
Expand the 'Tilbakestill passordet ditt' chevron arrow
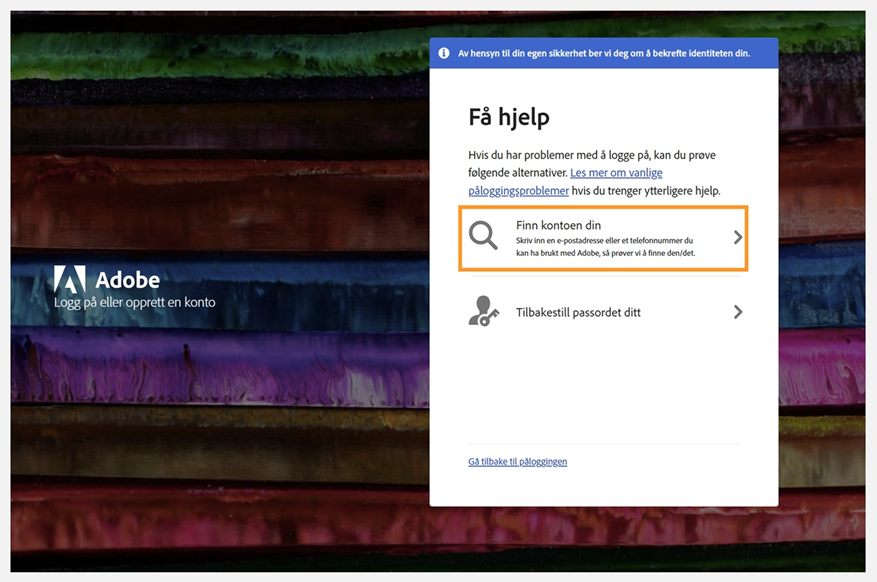(738, 312)
